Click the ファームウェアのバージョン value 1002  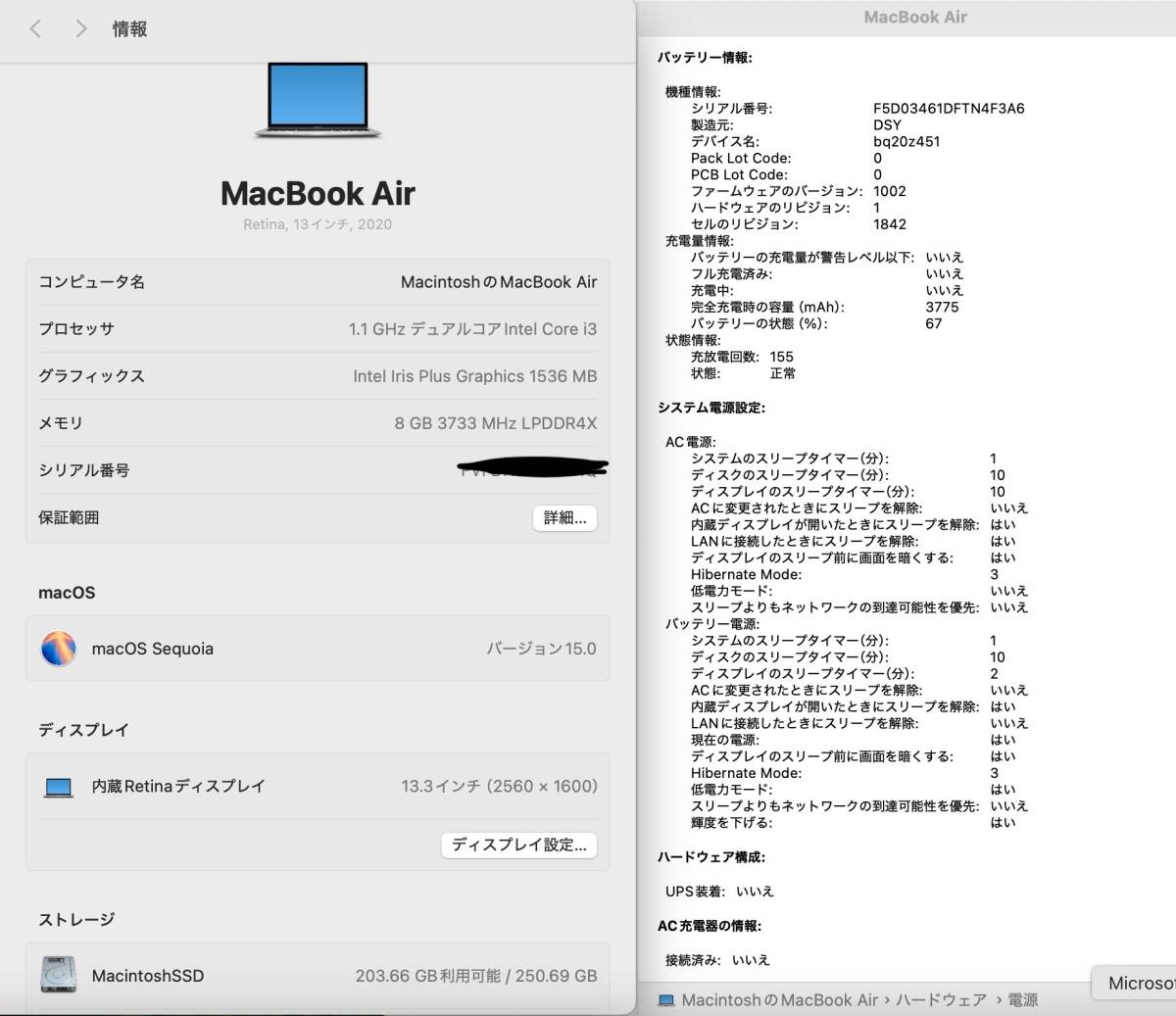coord(890,191)
